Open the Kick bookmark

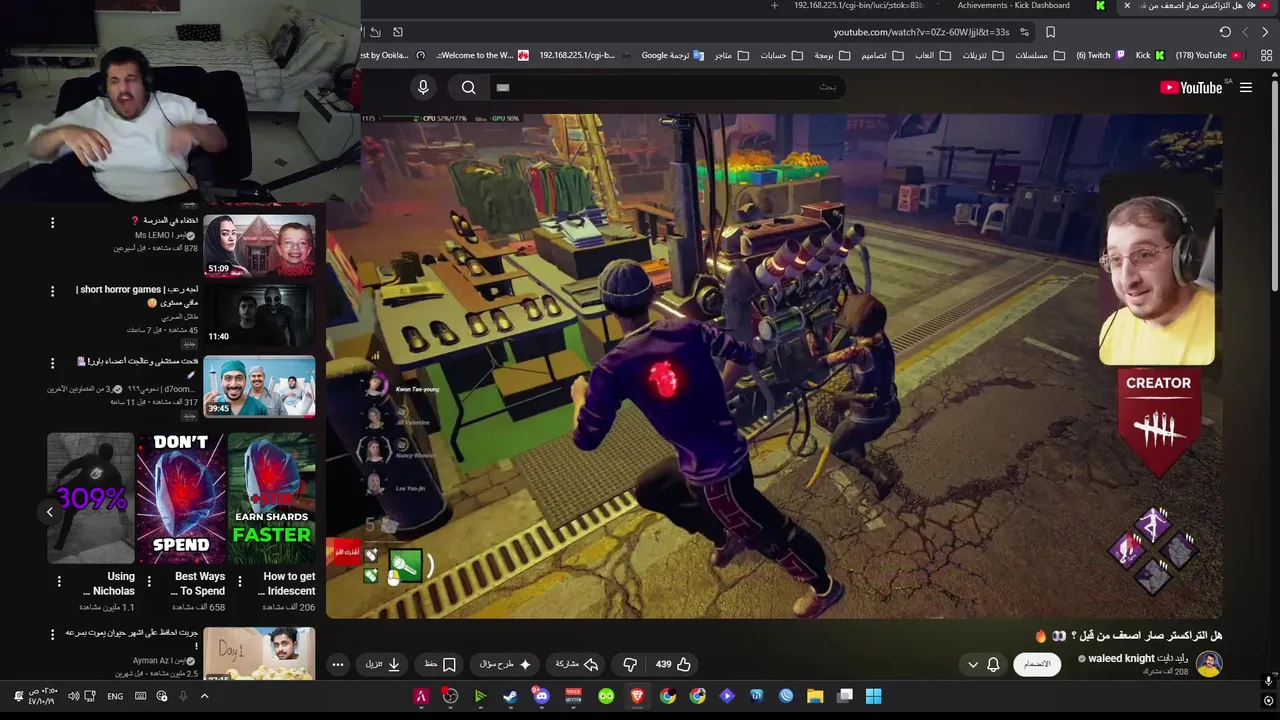pos(1150,55)
